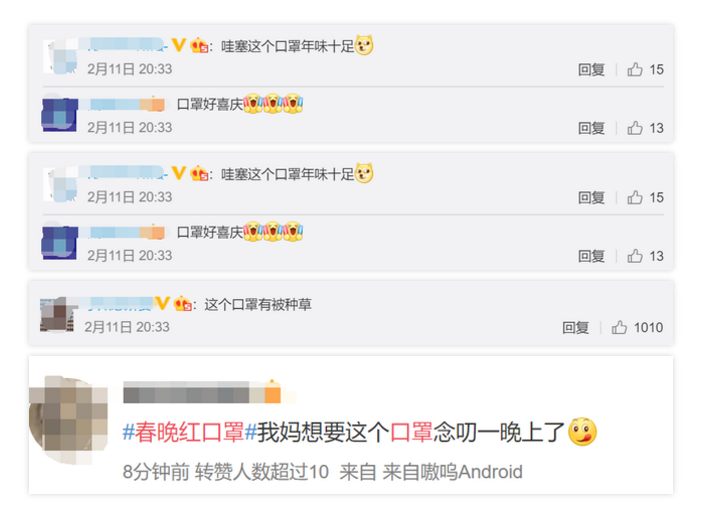Like the first comment with 15 likes
Viewport: 703px width, 512px height.
635,69
